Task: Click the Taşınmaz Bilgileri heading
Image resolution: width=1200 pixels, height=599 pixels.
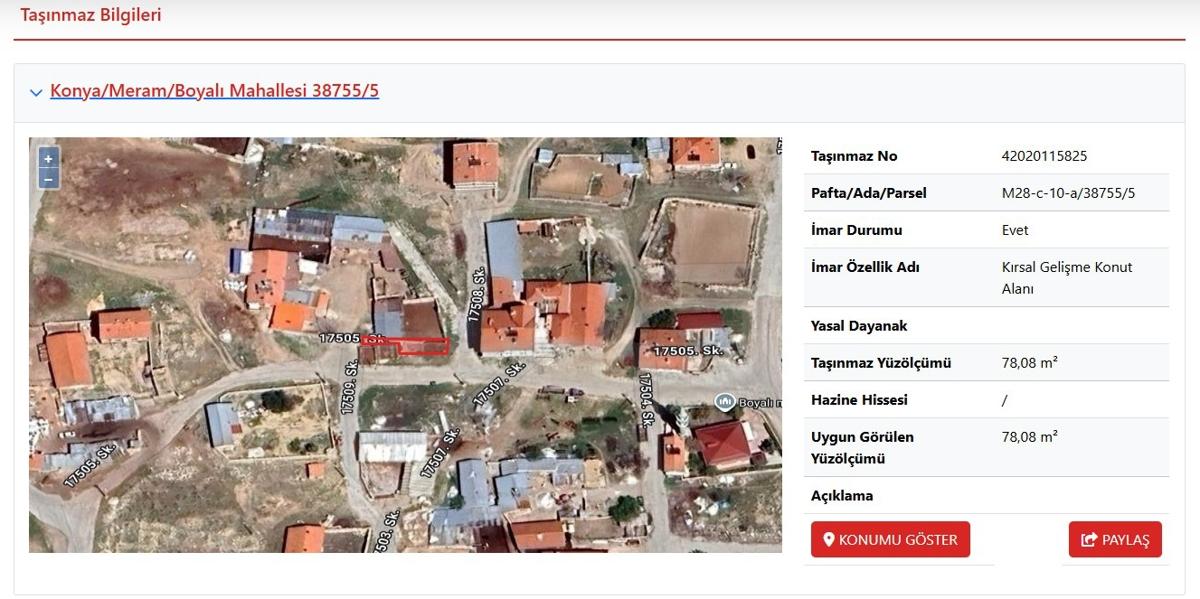Action: 91,15
